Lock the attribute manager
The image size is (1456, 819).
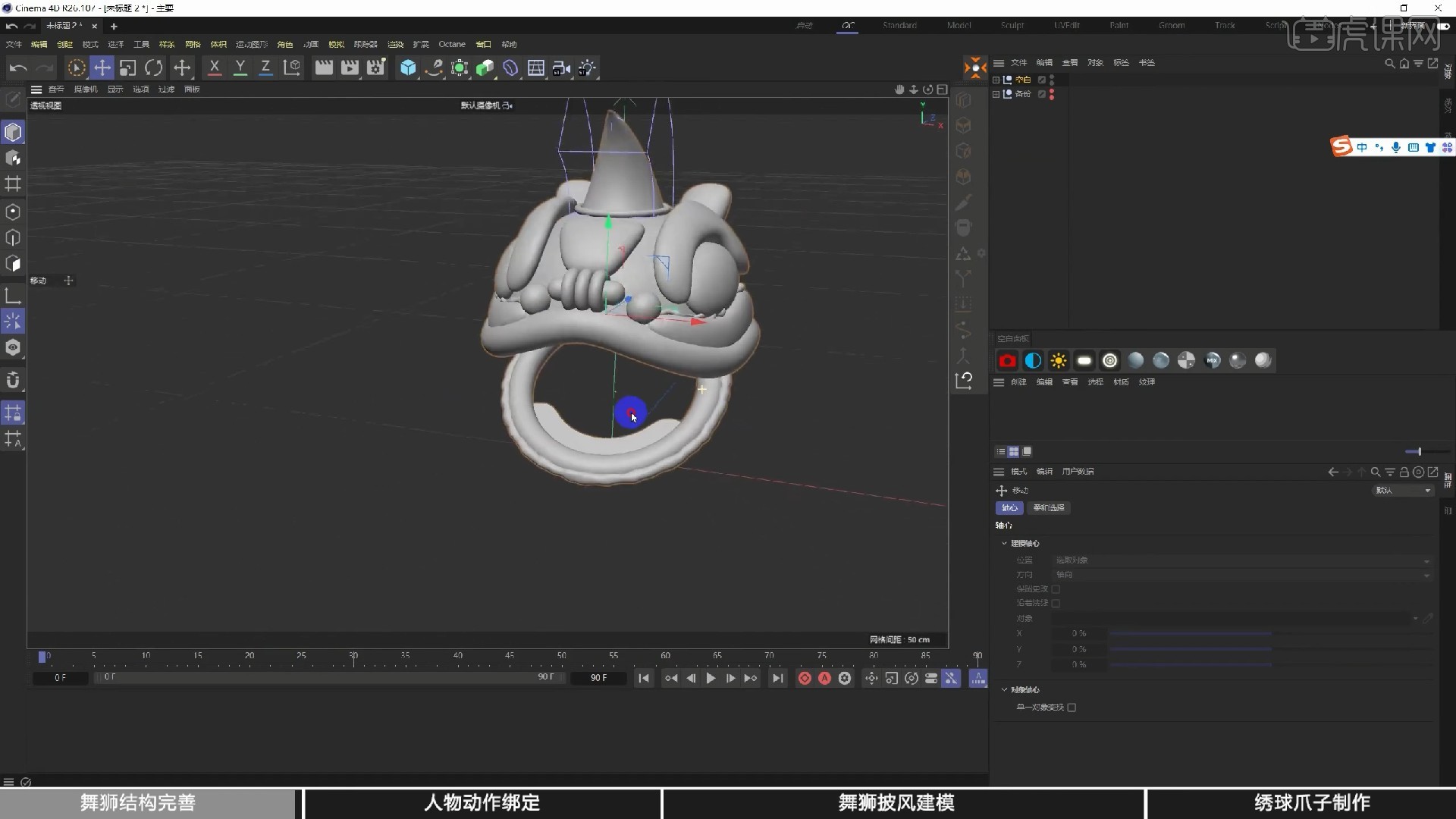coord(1404,472)
